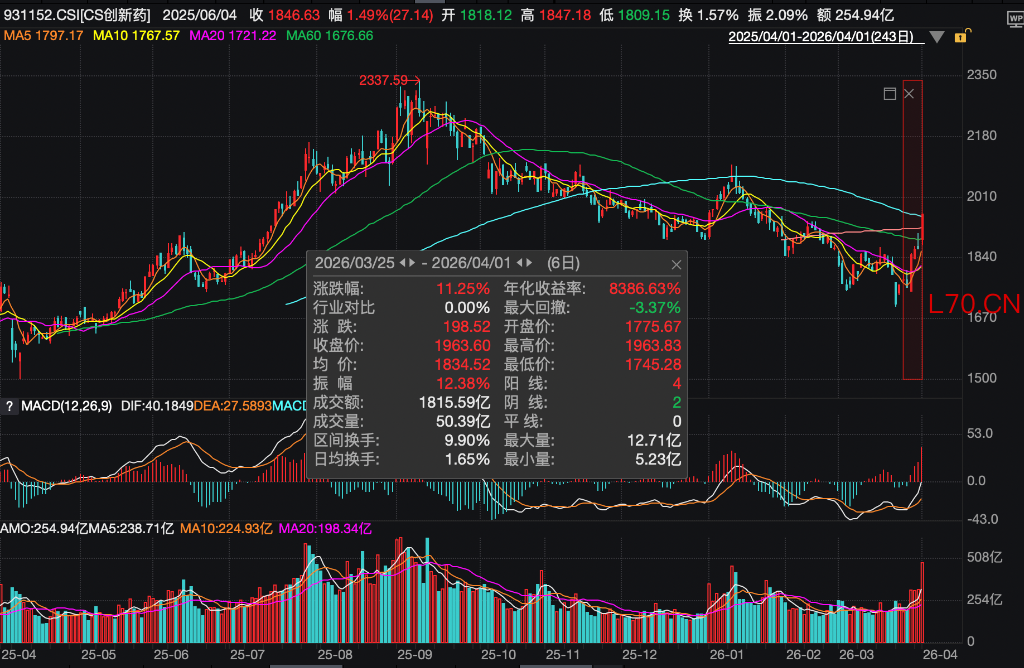Screen dimensions: 1024x668
Task: Remove the red selected range with X icon
Action: [909, 93]
